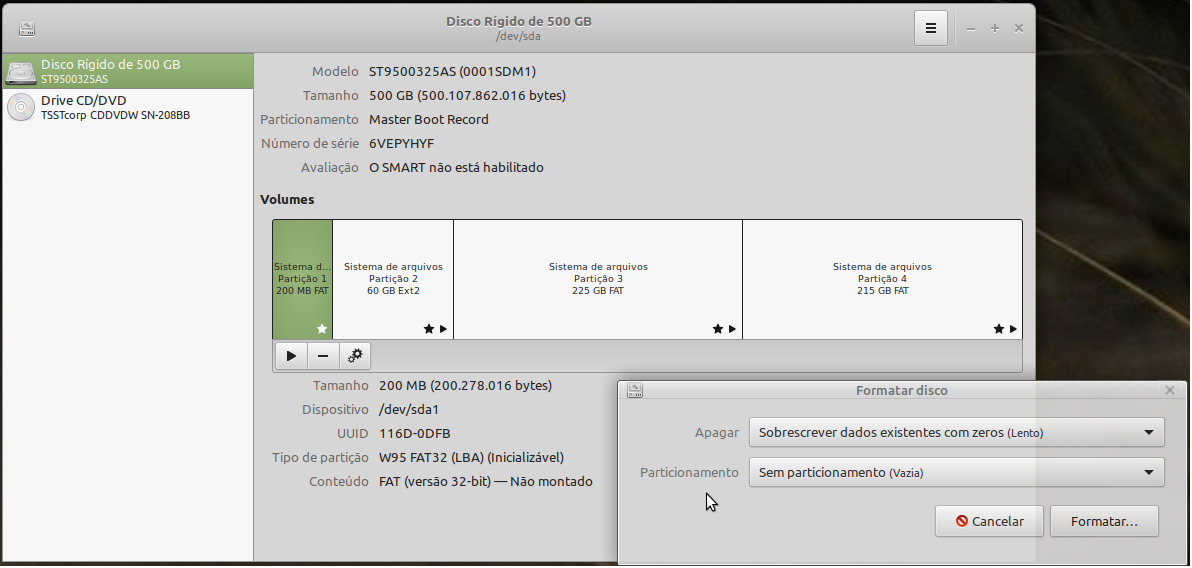Click the /dev/sda subtitle in title bar
1192x568 pixels.
click(x=518, y=36)
